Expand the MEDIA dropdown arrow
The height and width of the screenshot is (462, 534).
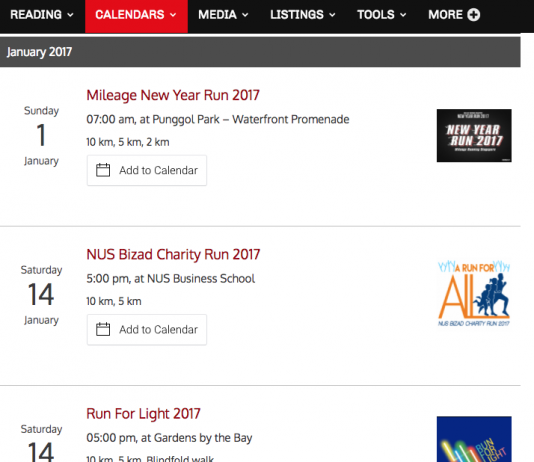pos(245,15)
